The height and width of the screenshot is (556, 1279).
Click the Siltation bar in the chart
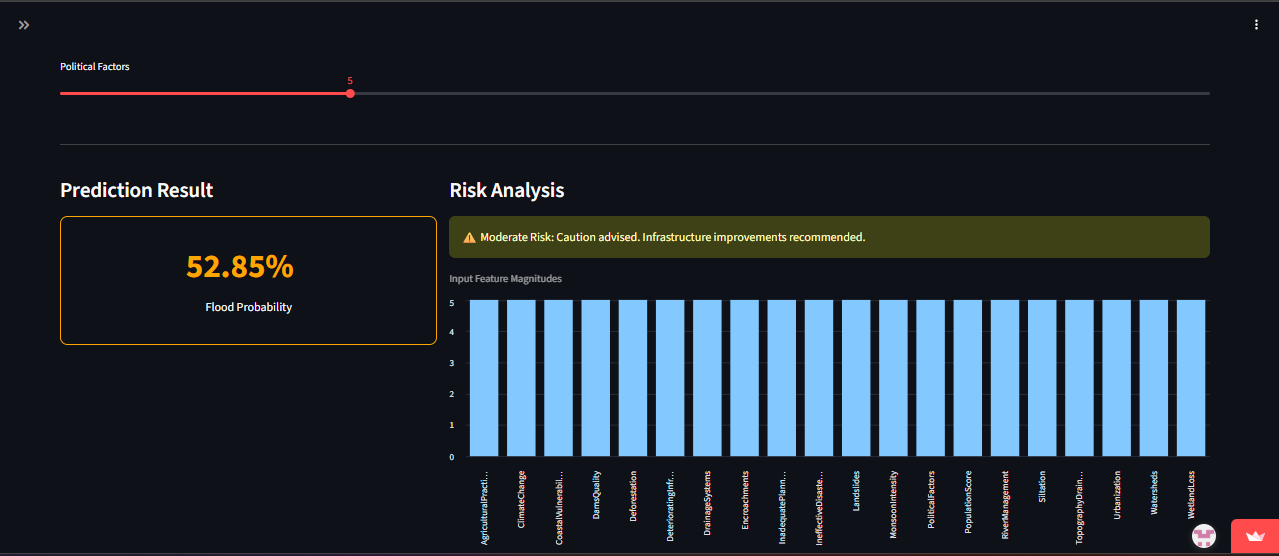click(x=1042, y=378)
